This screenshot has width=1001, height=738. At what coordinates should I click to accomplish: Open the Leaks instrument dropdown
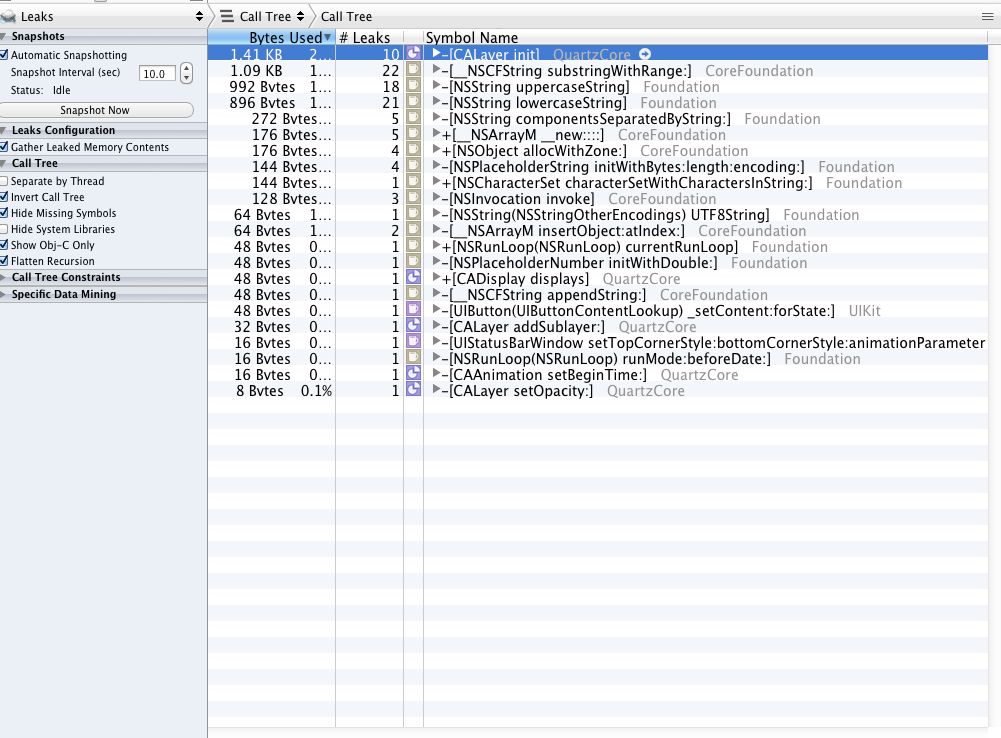coord(199,17)
